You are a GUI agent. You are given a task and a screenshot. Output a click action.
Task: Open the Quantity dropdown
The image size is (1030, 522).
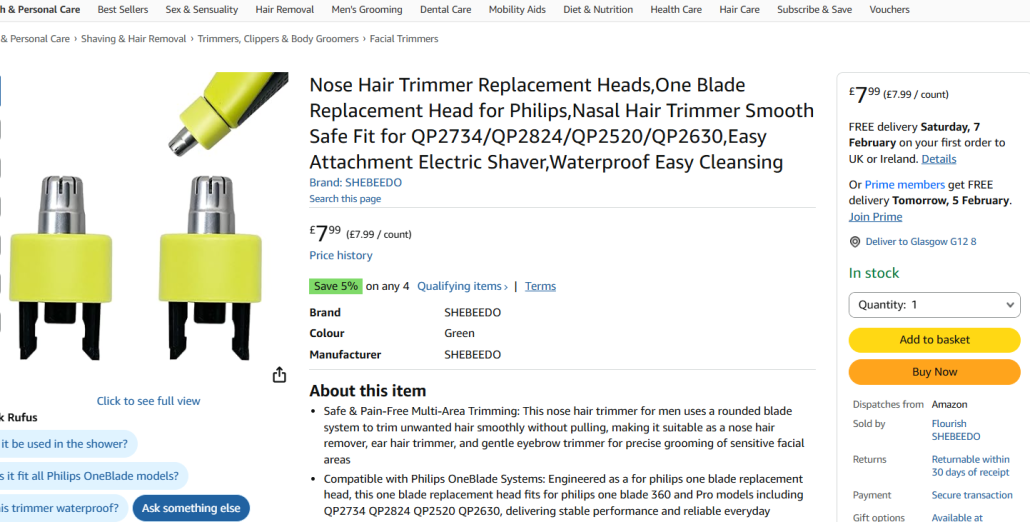(x=934, y=305)
